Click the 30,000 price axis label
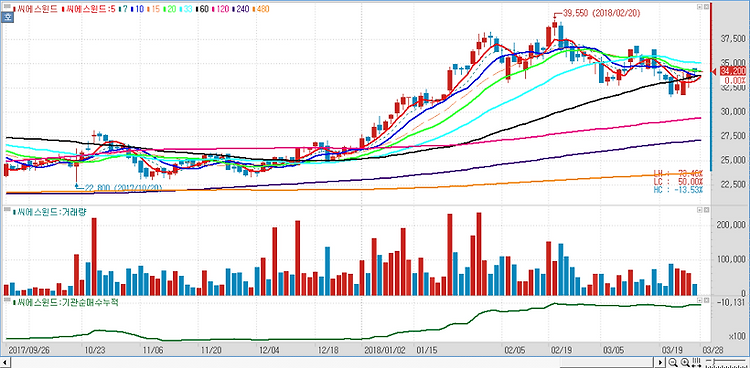 (732, 112)
